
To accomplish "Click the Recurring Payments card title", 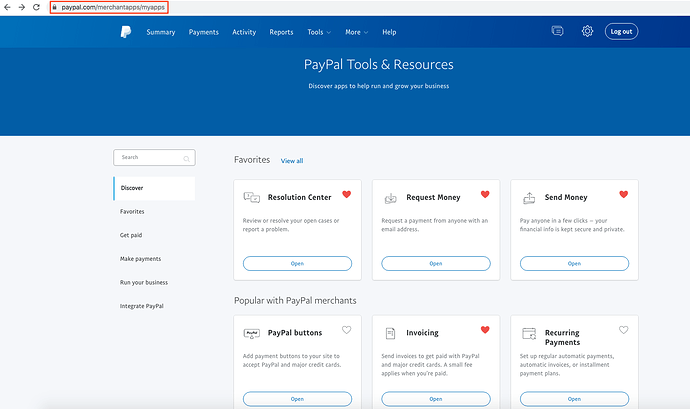I will click(x=562, y=338).
